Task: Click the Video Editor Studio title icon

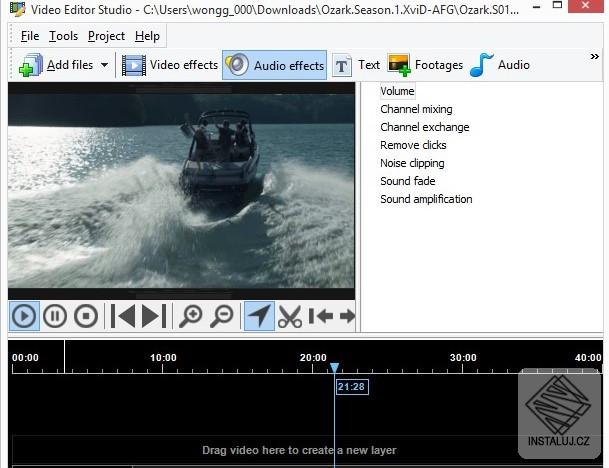Action: pos(17,9)
